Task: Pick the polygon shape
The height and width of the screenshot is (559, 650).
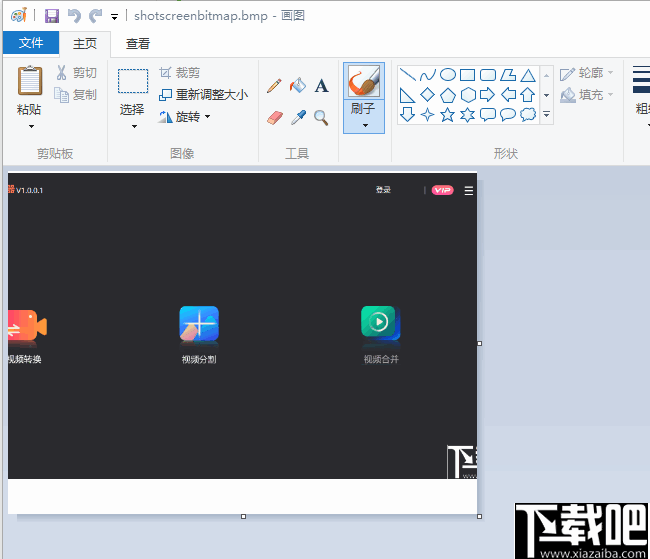Action: (508, 75)
